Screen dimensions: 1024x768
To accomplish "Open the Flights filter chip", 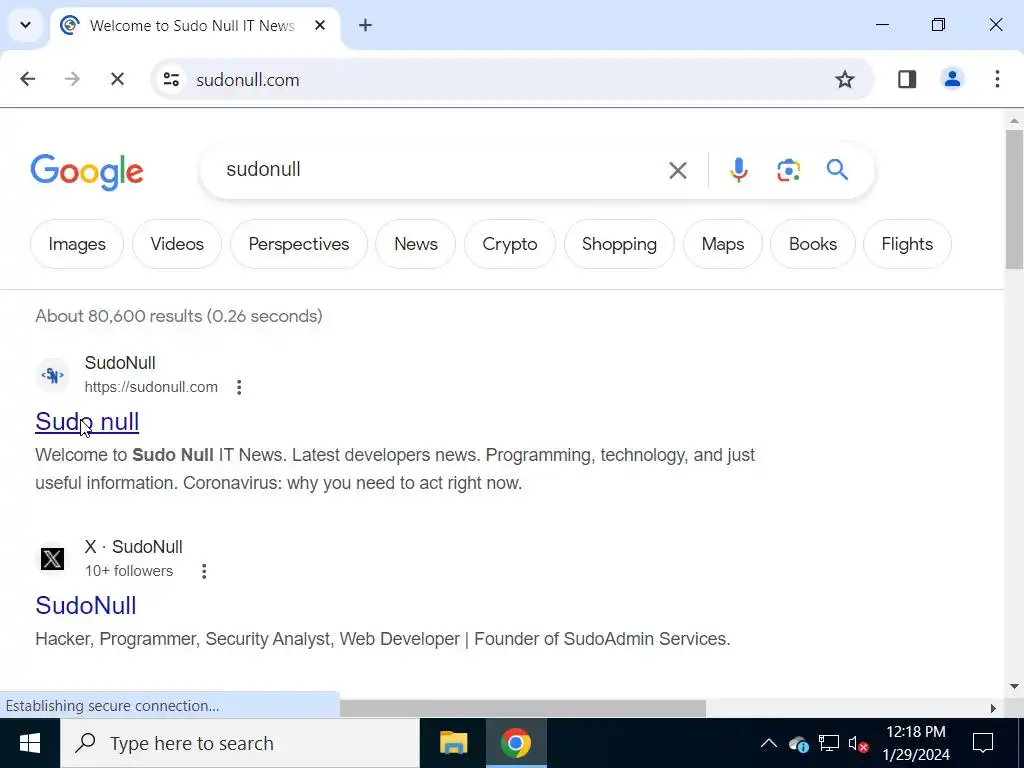I will [907, 244].
